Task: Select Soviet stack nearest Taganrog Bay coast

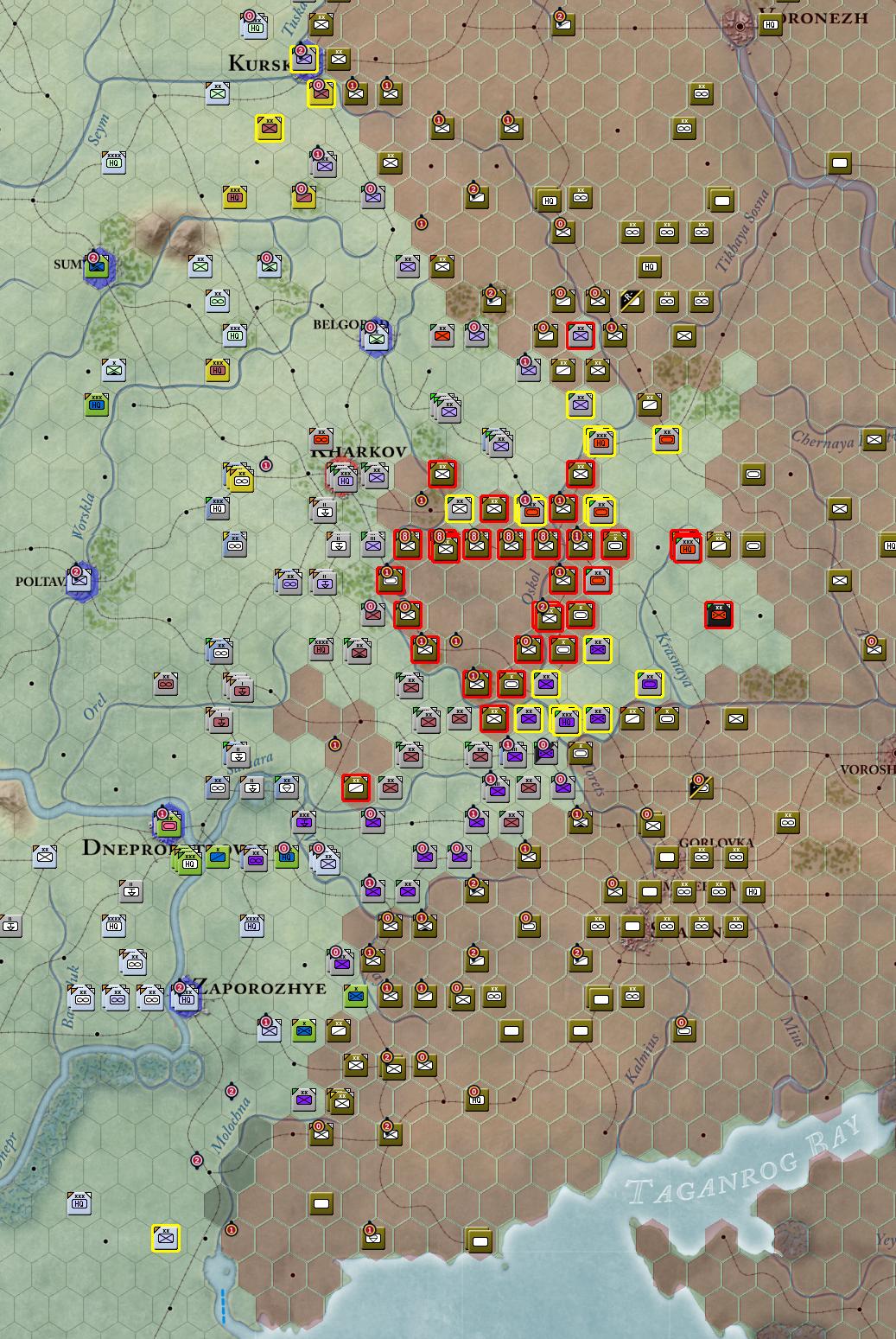Action: tap(479, 1241)
